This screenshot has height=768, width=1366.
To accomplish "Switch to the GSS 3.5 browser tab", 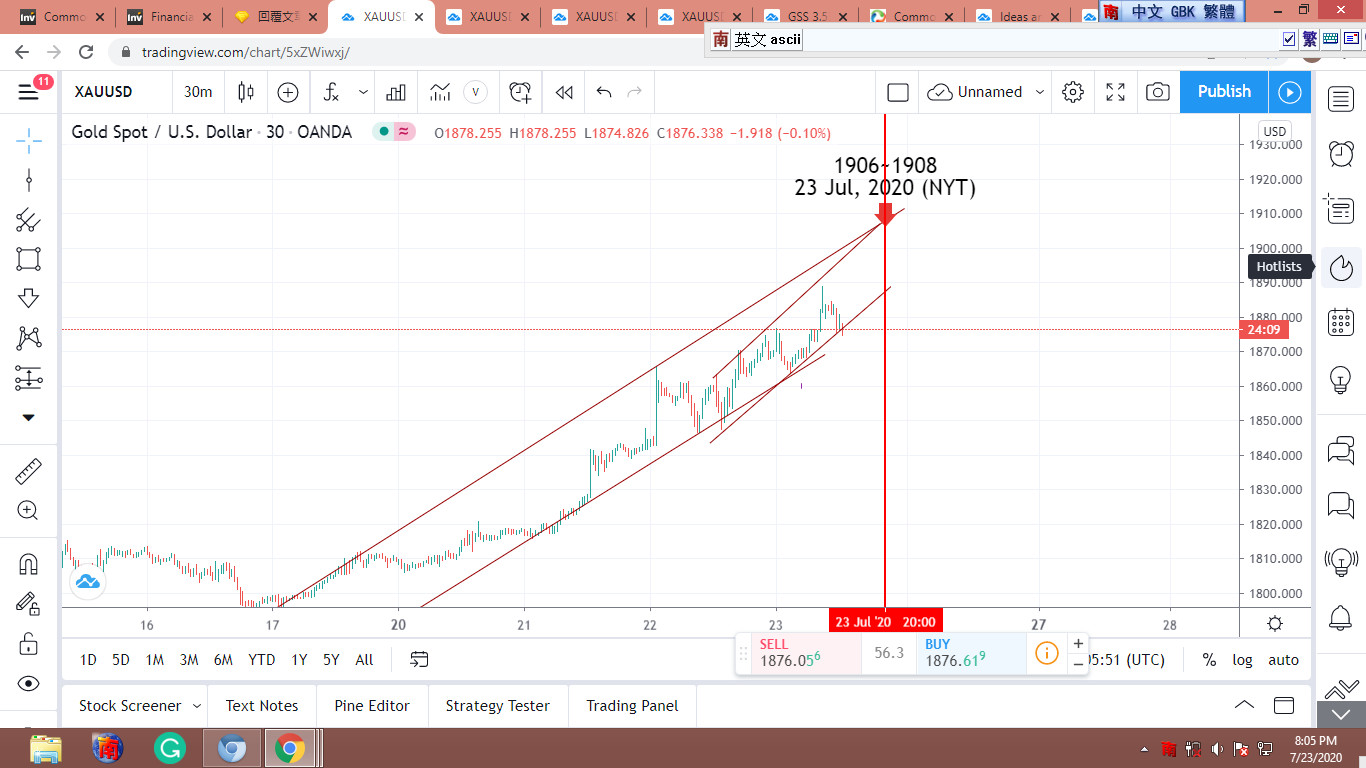I will click(806, 17).
